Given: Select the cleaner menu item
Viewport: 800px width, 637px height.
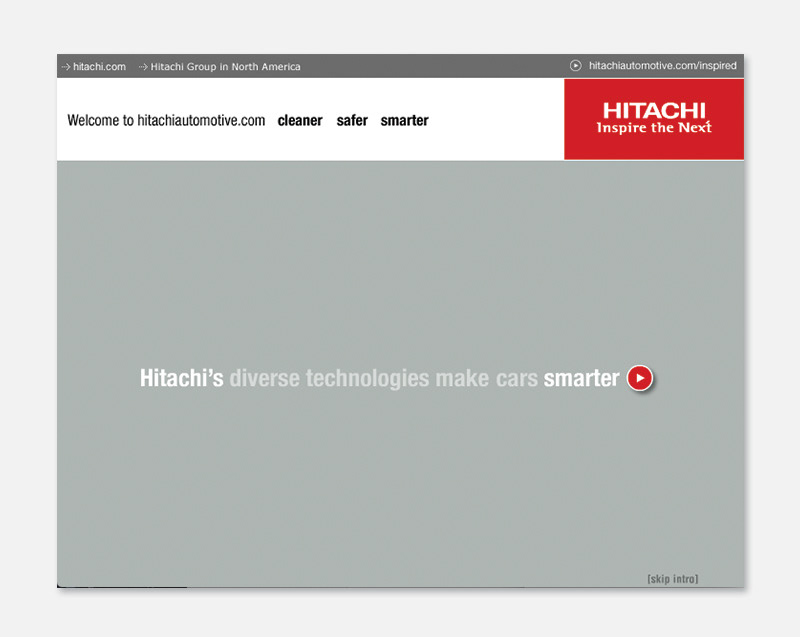Looking at the screenshot, I should (x=300, y=121).
